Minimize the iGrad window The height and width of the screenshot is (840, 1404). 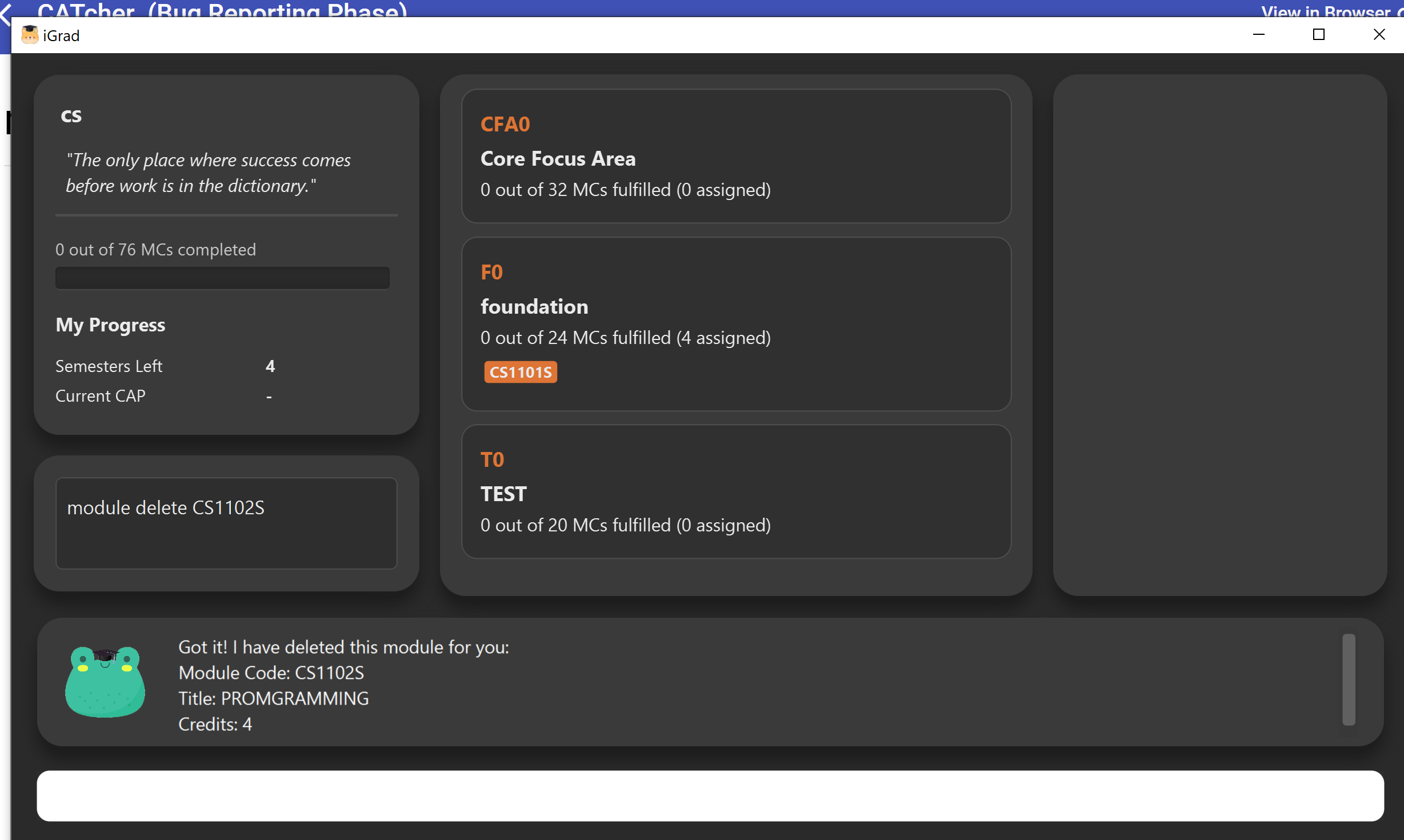[x=1258, y=35]
